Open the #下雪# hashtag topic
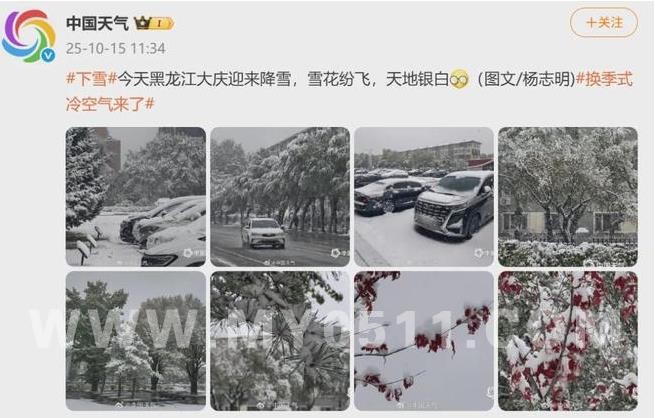This screenshot has height=418, width=655. click(91, 79)
